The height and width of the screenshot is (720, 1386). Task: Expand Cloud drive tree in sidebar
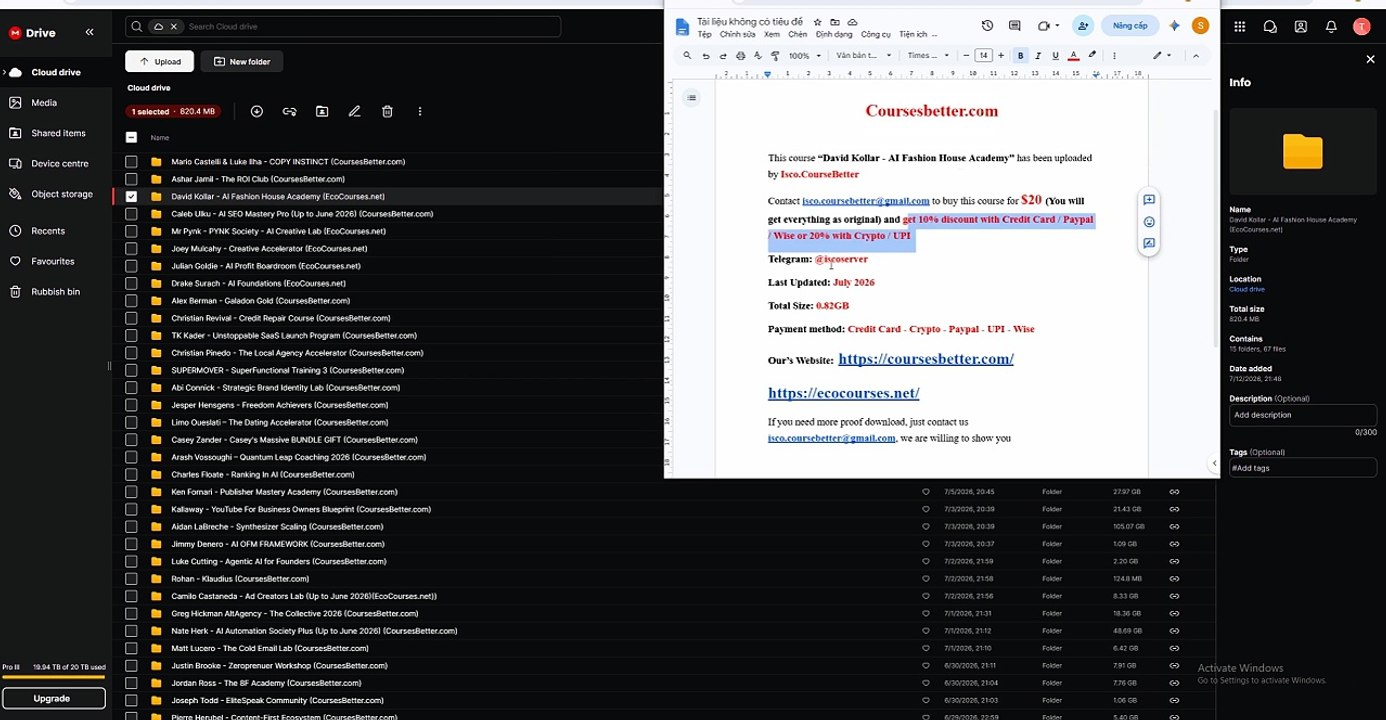pos(4,72)
